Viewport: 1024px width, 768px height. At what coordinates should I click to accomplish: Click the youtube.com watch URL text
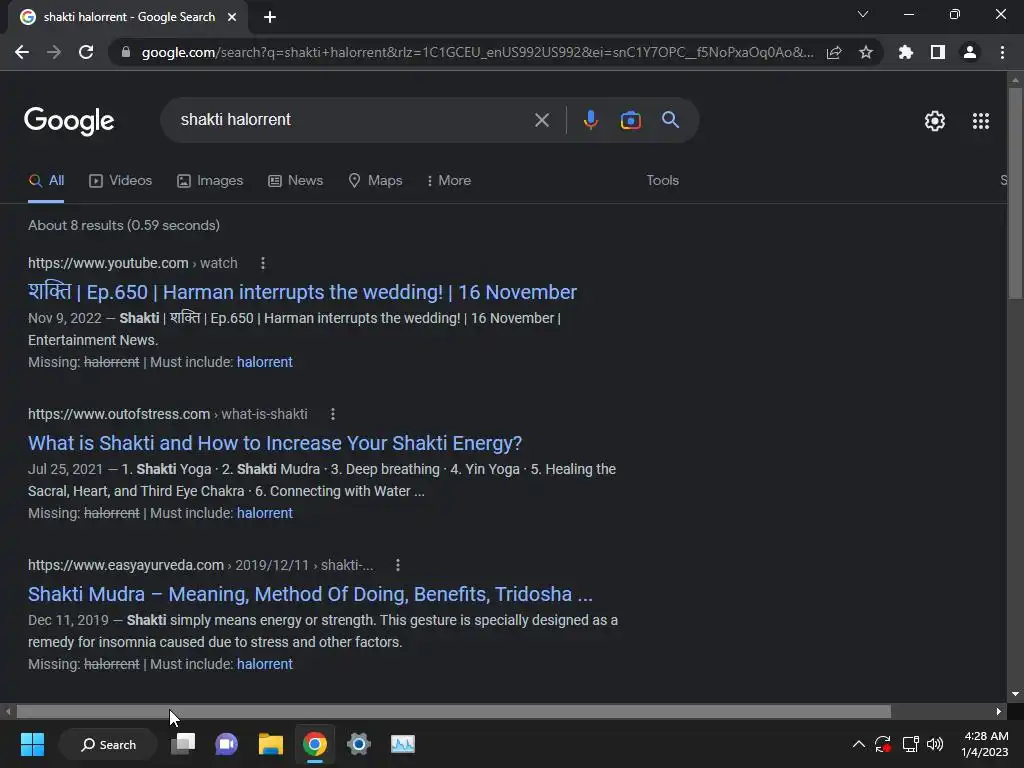click(x=133, y=263)
